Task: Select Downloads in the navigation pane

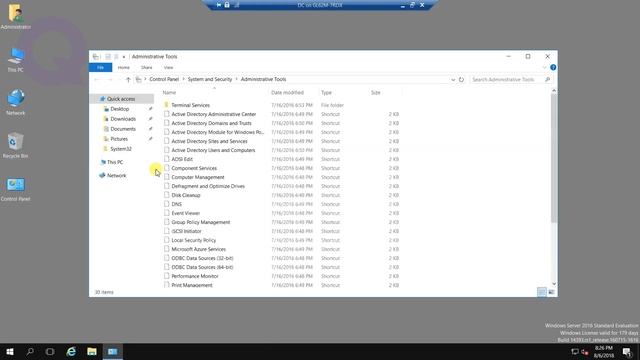Action: click(x=123, y=119)
